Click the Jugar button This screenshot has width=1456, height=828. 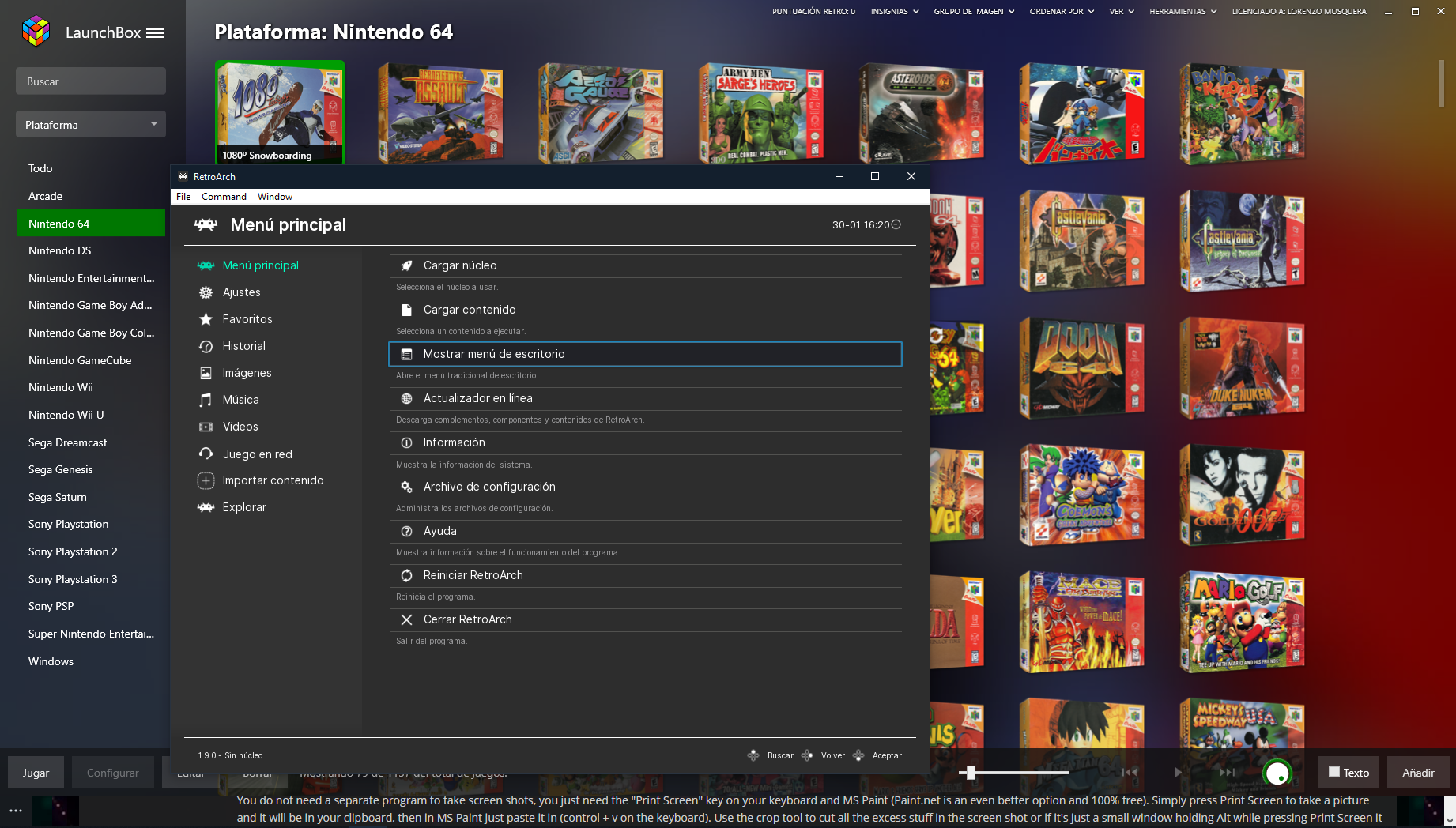click(36, 773)
